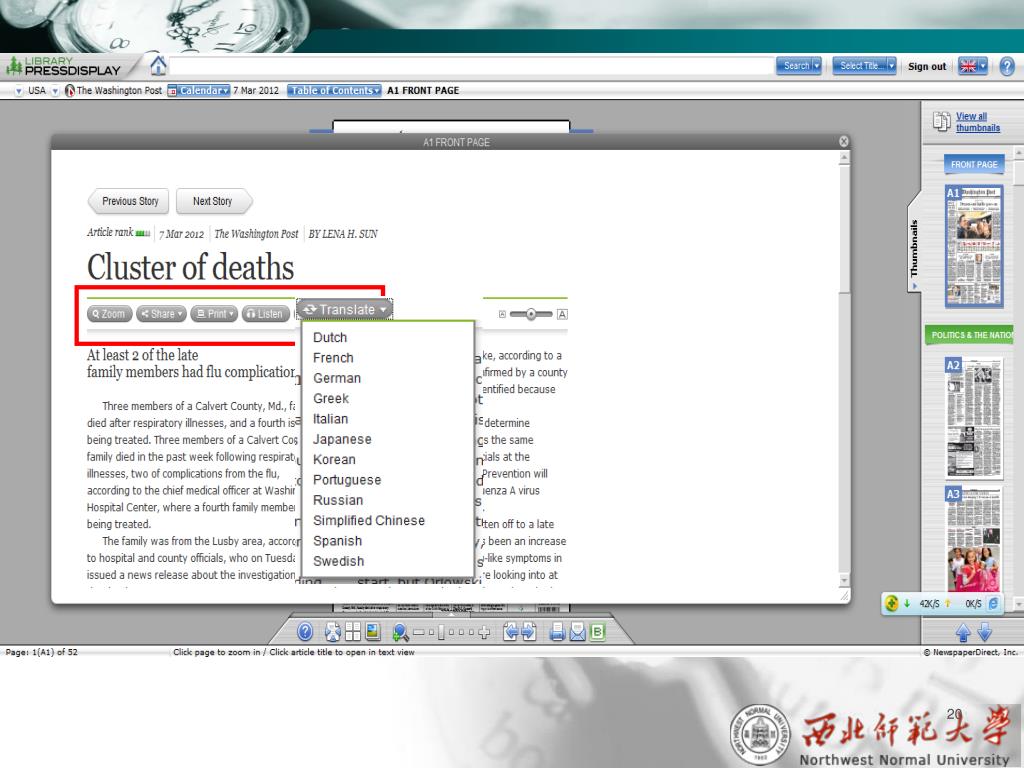
Task: Open the Share dropdown
Action: 161,314
